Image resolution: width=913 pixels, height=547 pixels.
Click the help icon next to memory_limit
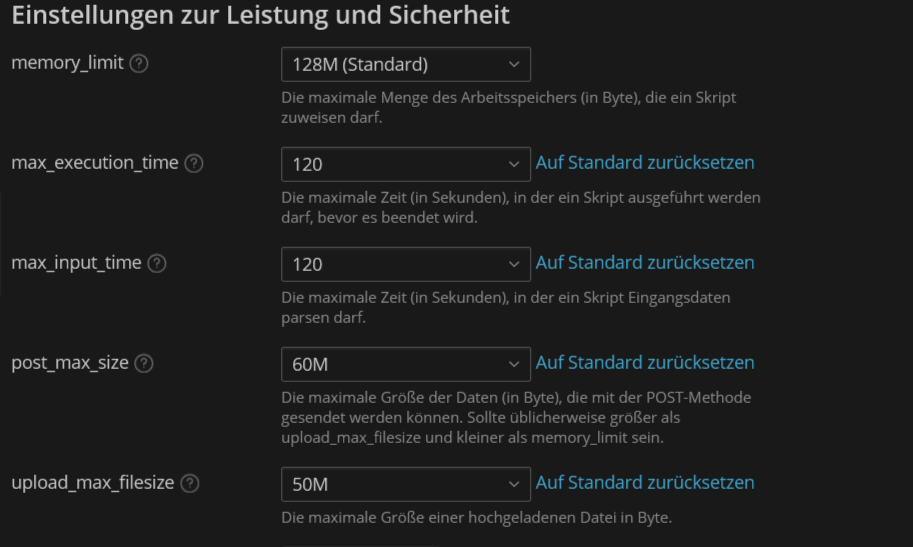[139, 63]
